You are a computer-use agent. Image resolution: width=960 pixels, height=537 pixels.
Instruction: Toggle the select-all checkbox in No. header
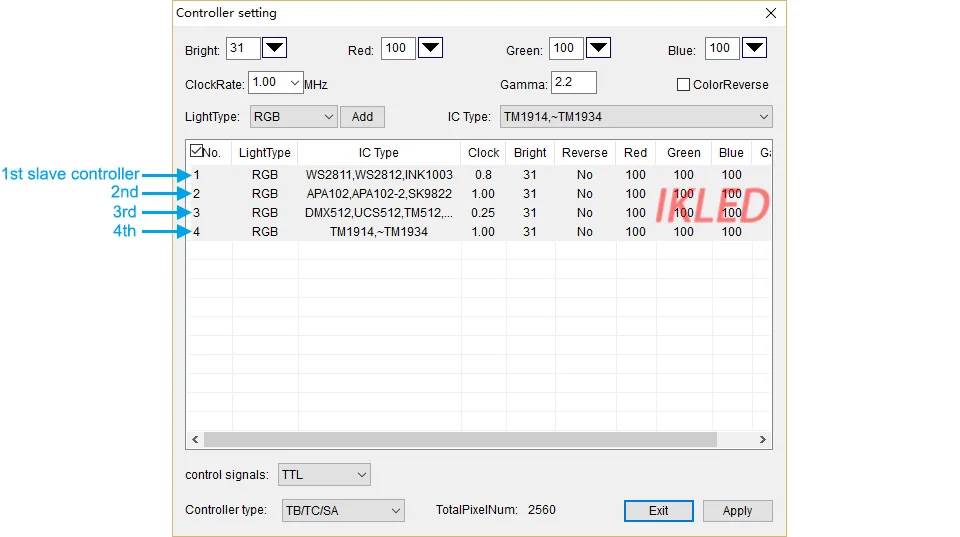pos(197,151)
